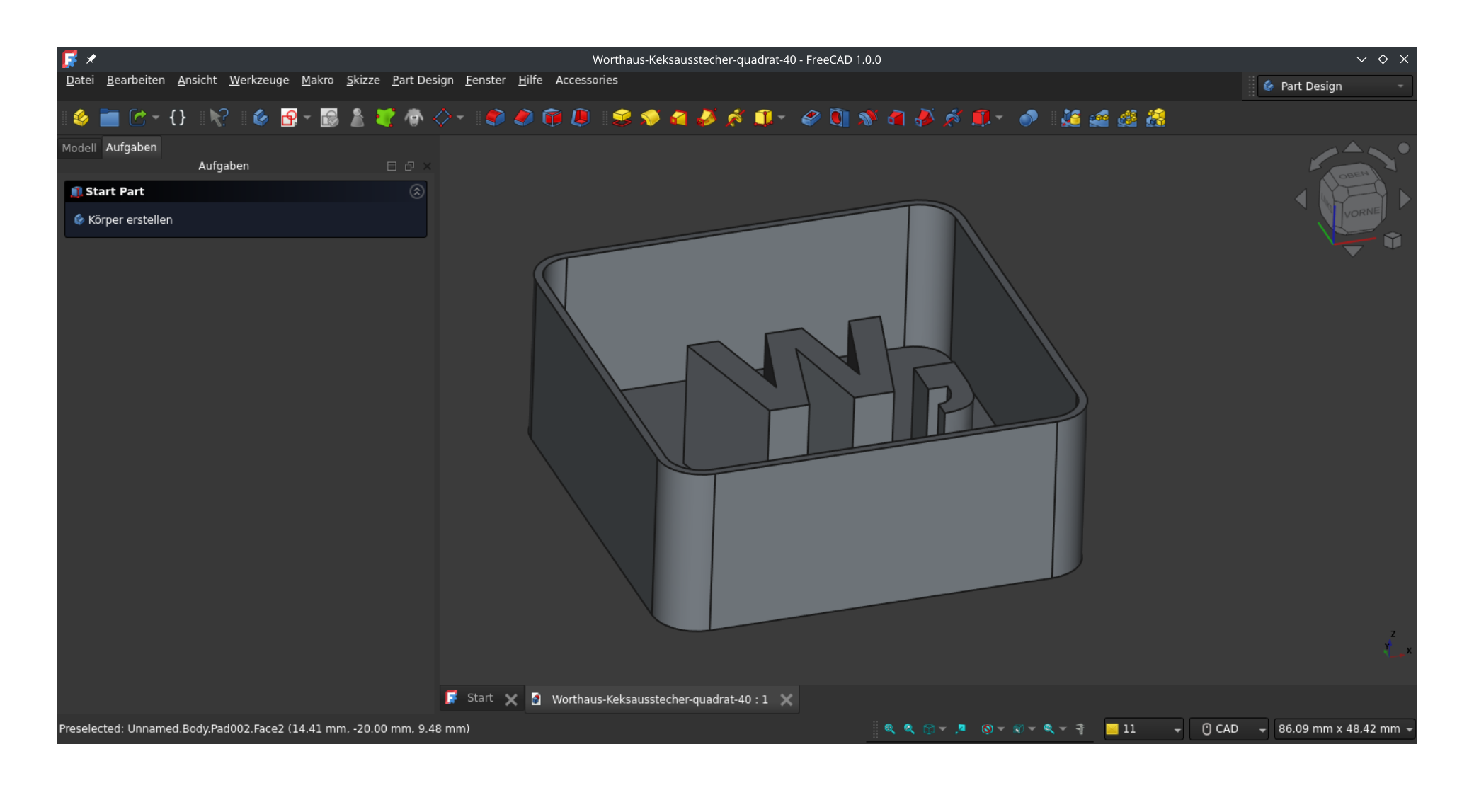The width and height of the screenshot is (1474, 812).
Task: Click the left rotate arrow of navigation cube
Action: click(x=1323, y=159)
